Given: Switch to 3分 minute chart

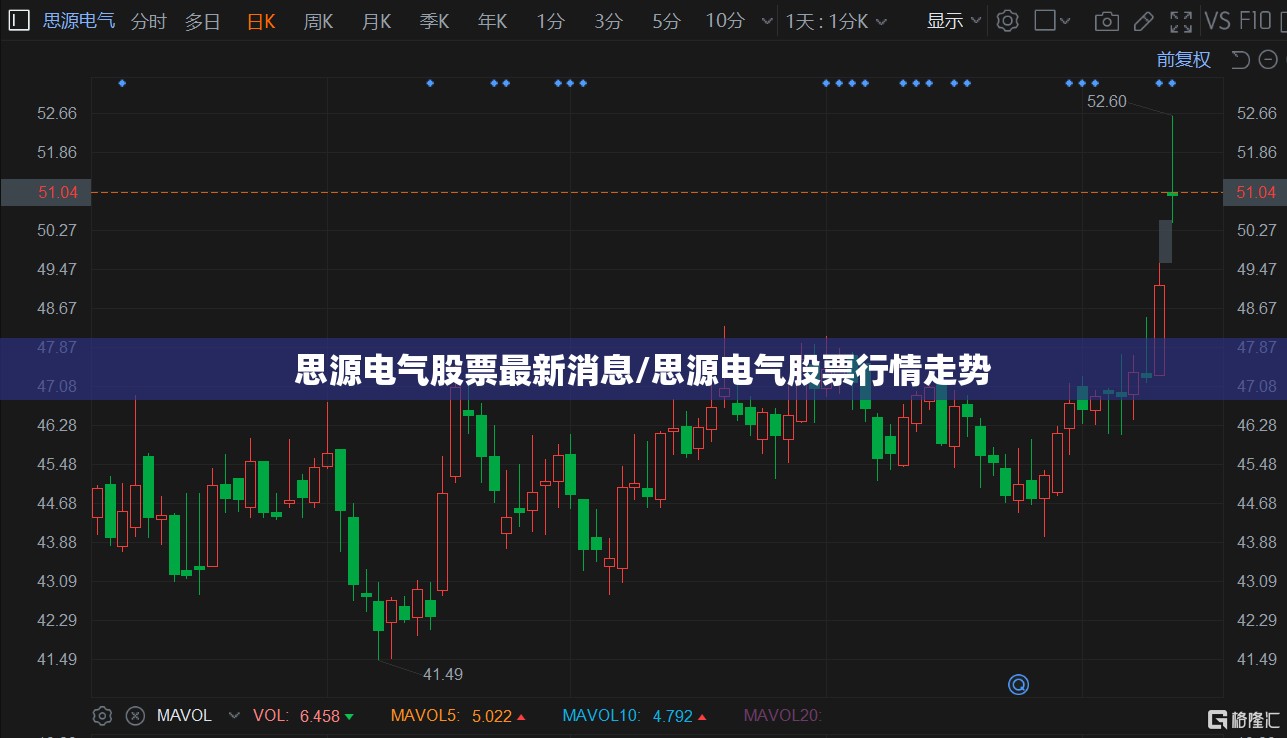Looking at the screenshot, I should [608, 20].
